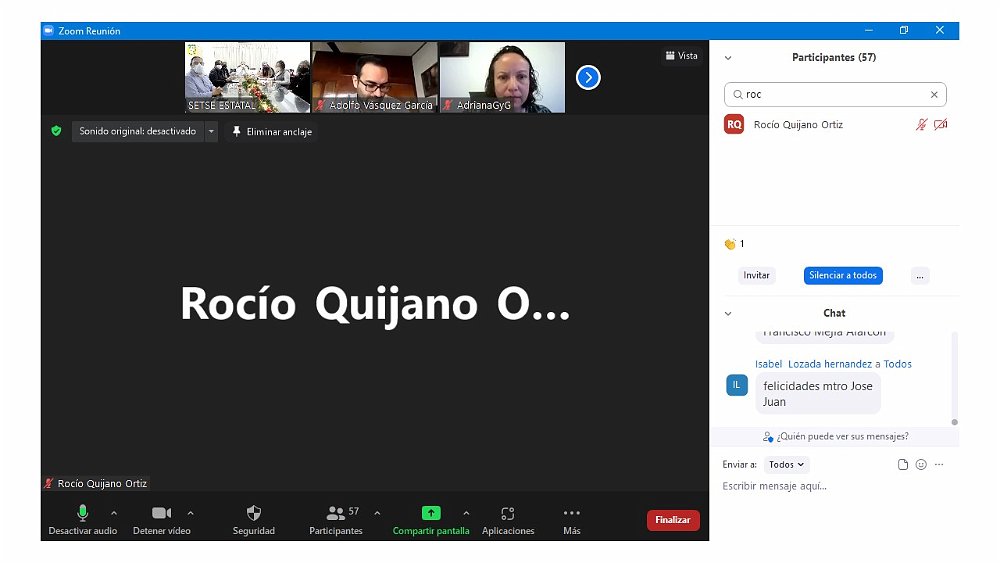Screen dimensions: 1000x563
Task: Open the Más three-dots menu
Action: pos(571,513)
